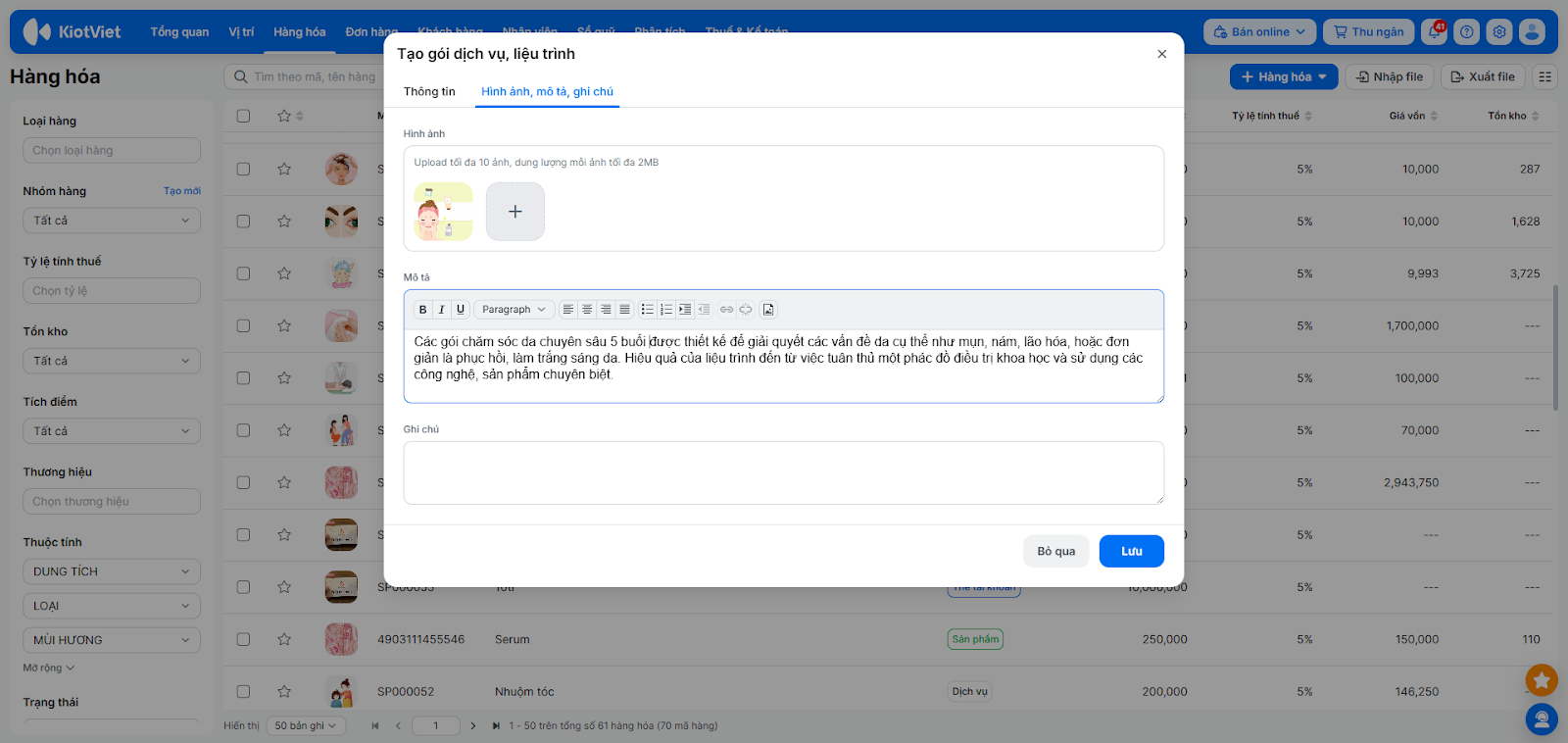Cancel with the Bỏ qua button
The width and height of the screenshot is (1568, 743).
[x=1056, y=551]
